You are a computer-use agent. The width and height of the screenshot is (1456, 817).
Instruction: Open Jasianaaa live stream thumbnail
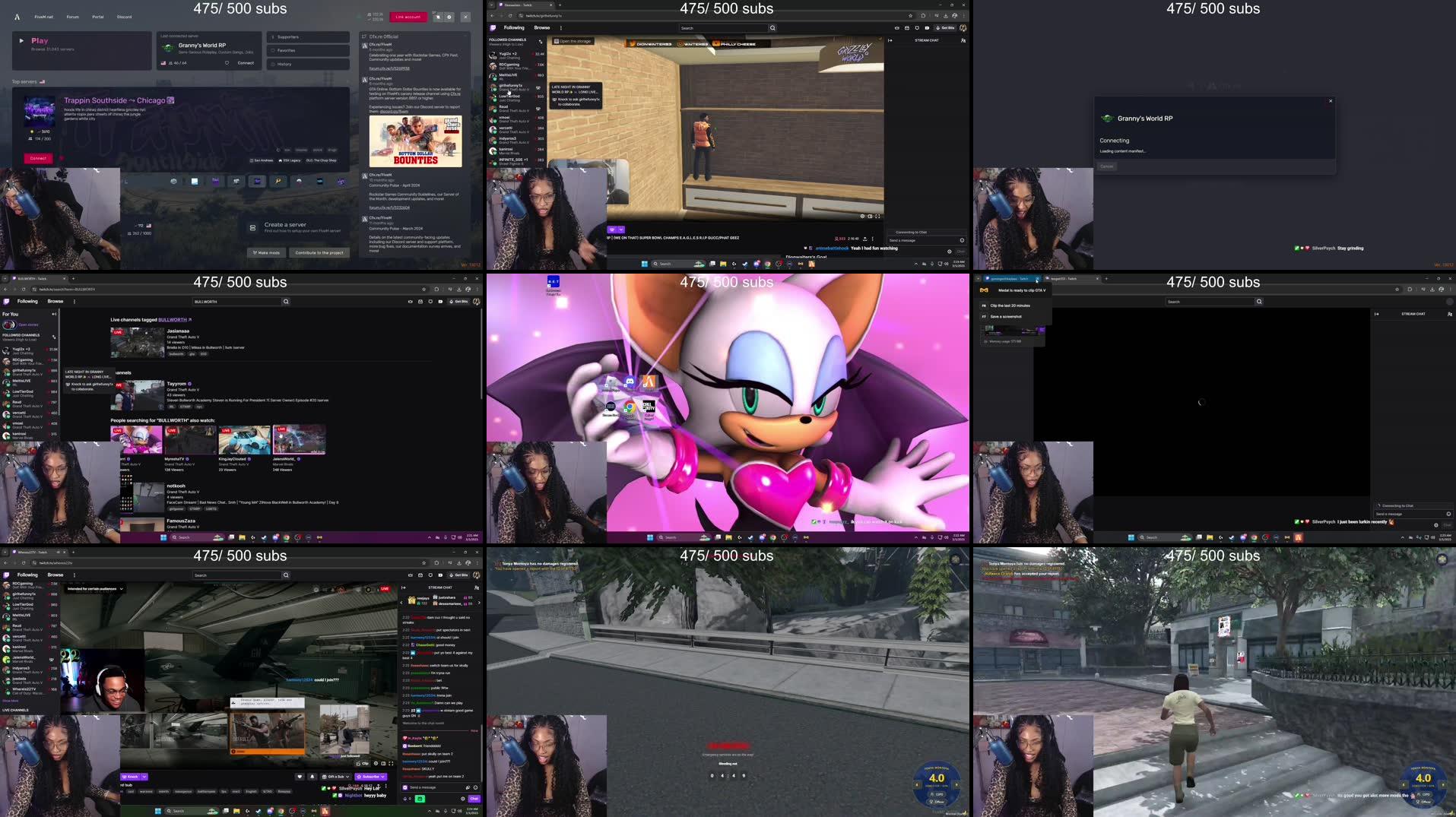[x=137, y=342]
